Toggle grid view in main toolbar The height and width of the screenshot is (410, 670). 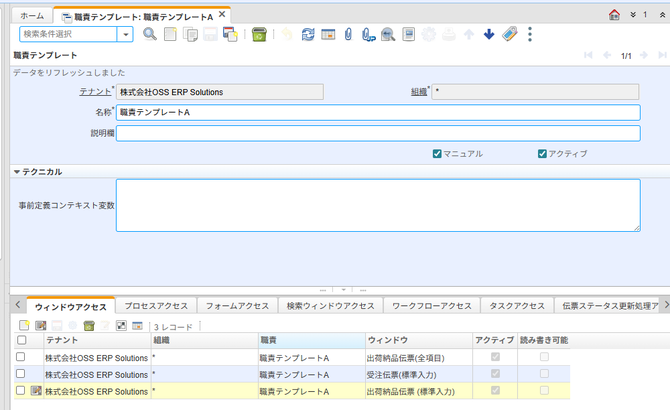tap(328, 34)
